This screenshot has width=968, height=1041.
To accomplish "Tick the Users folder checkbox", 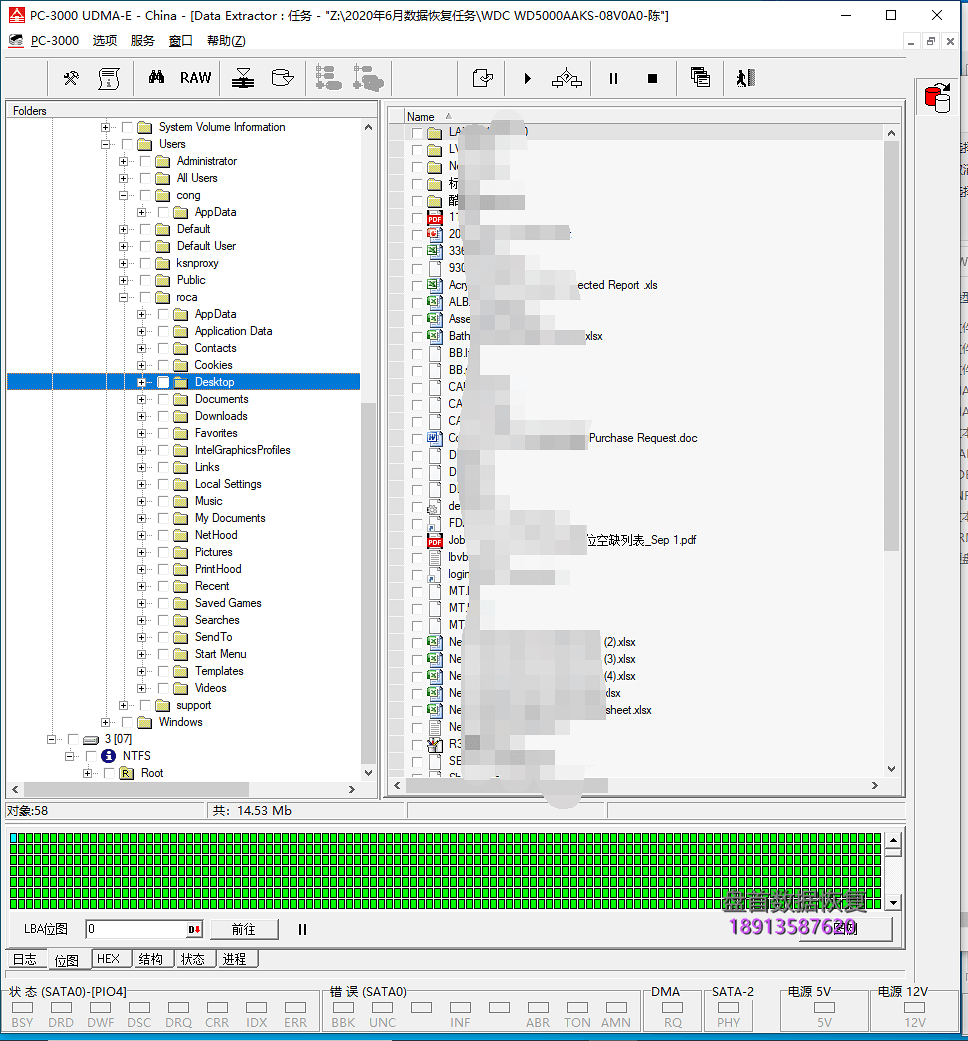I will click(127, 144).
